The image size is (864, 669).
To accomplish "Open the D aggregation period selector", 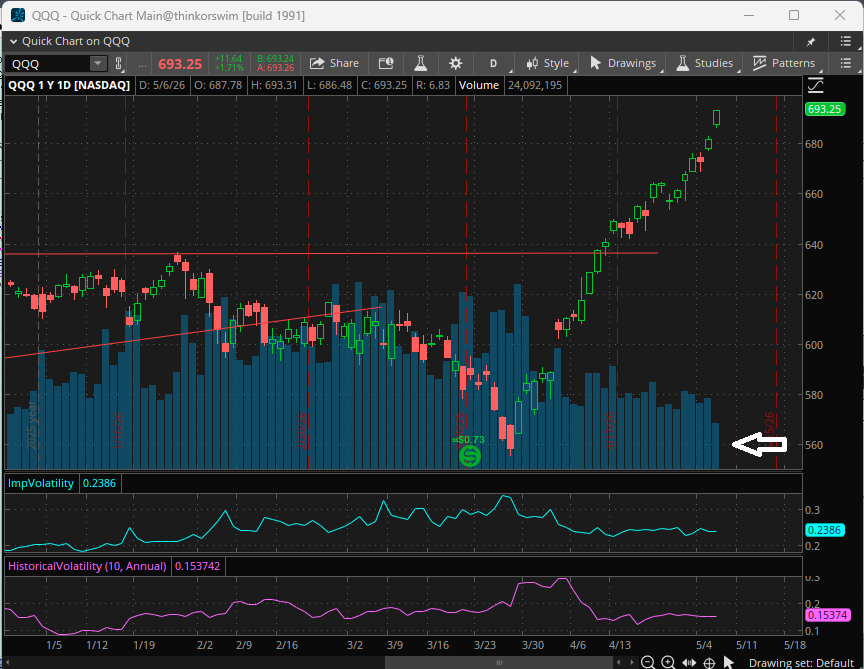I will [x=494, y=63].
